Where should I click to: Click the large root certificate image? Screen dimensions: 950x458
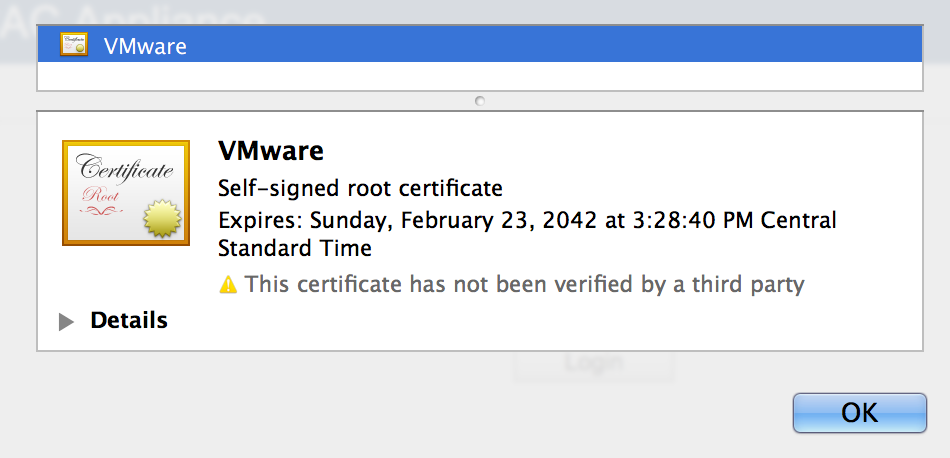pos(125,192)
